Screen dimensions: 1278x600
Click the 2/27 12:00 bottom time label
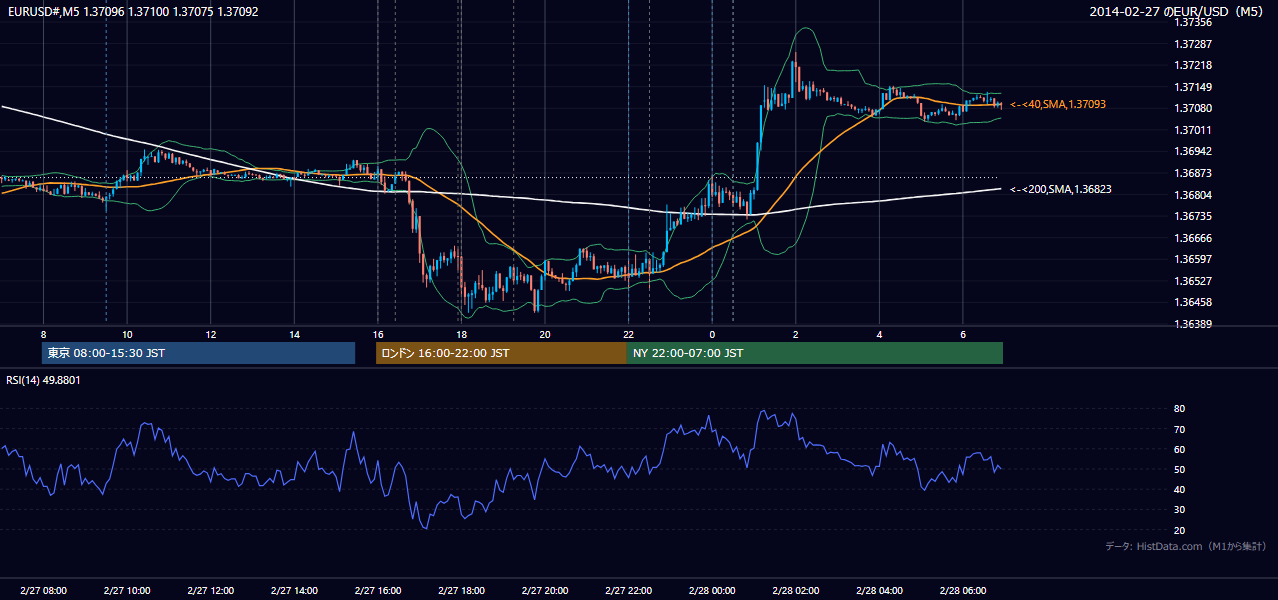(210, 591)
